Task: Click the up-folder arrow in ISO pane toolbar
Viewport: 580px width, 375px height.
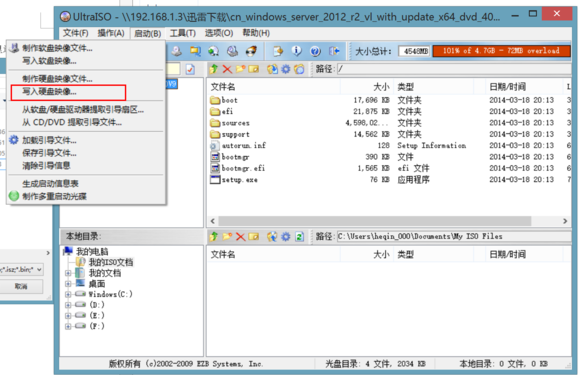Action: 213,69
